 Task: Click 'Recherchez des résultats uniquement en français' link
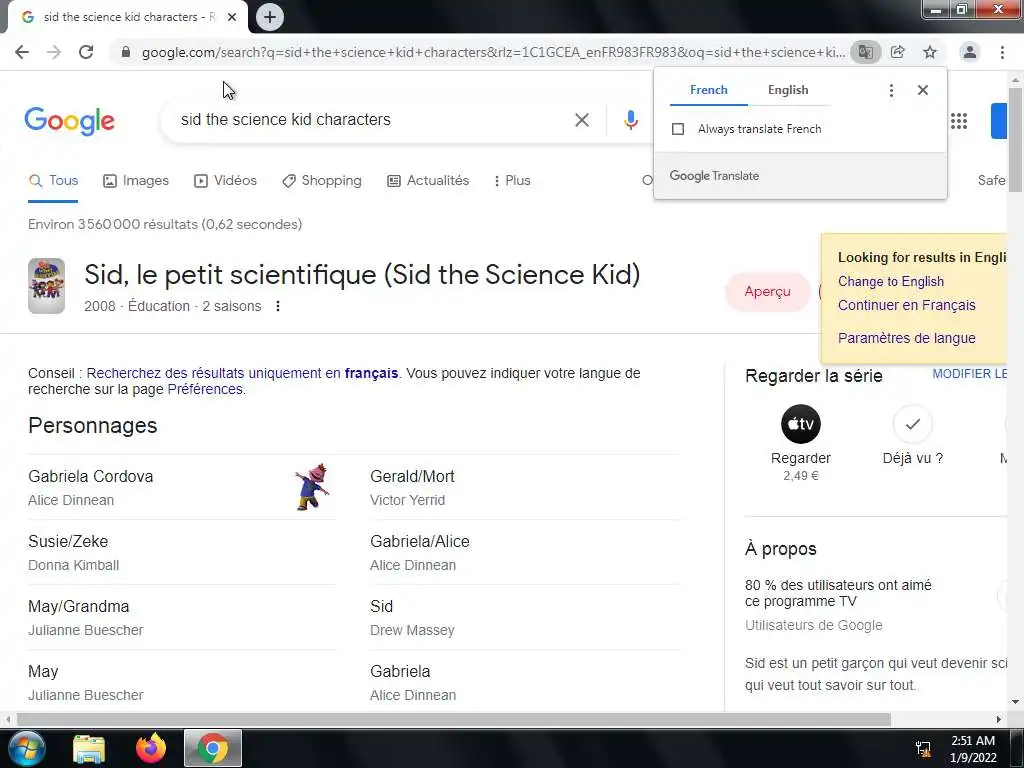click(x=242, y=374)
